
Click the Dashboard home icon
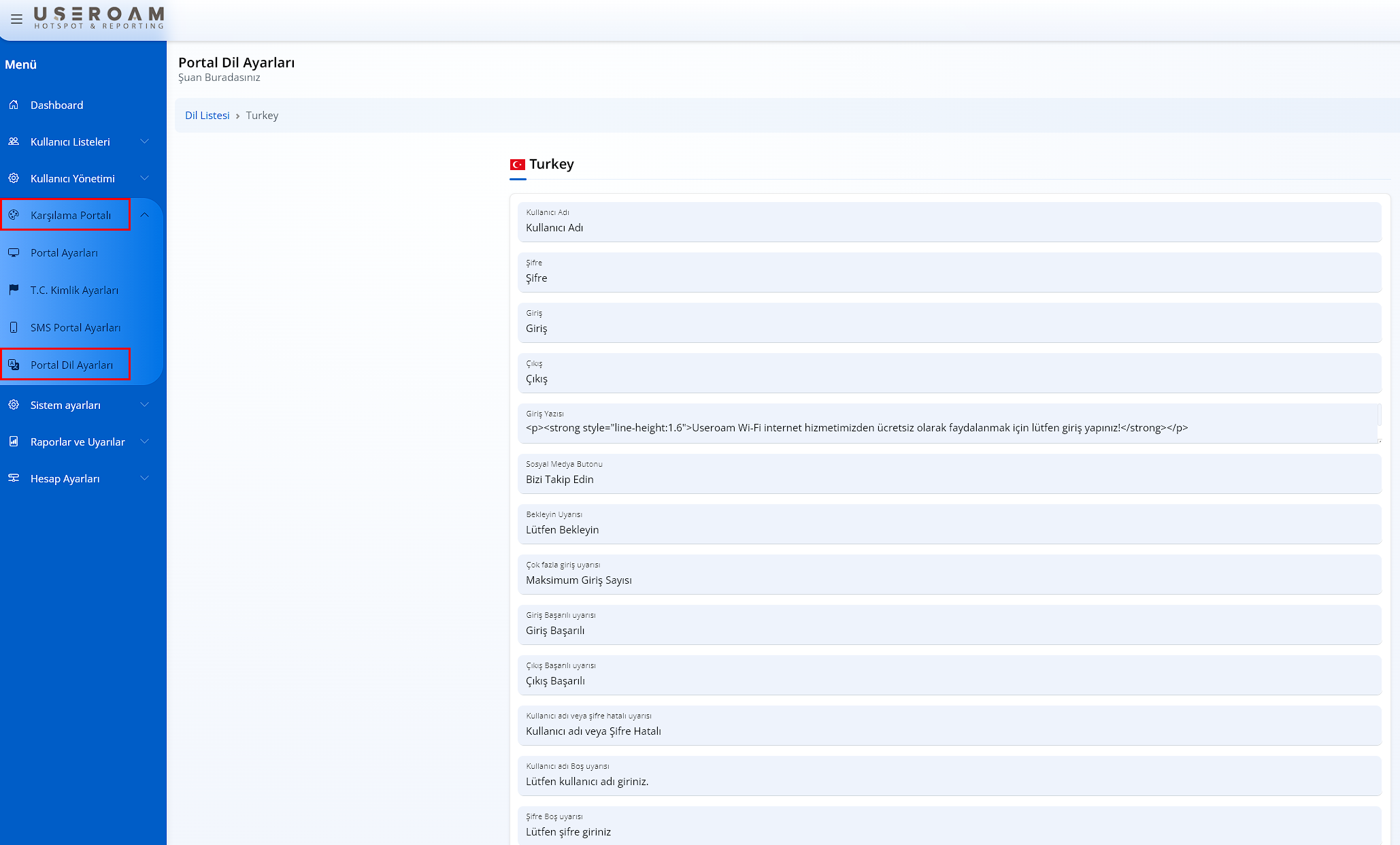point(14,105)
